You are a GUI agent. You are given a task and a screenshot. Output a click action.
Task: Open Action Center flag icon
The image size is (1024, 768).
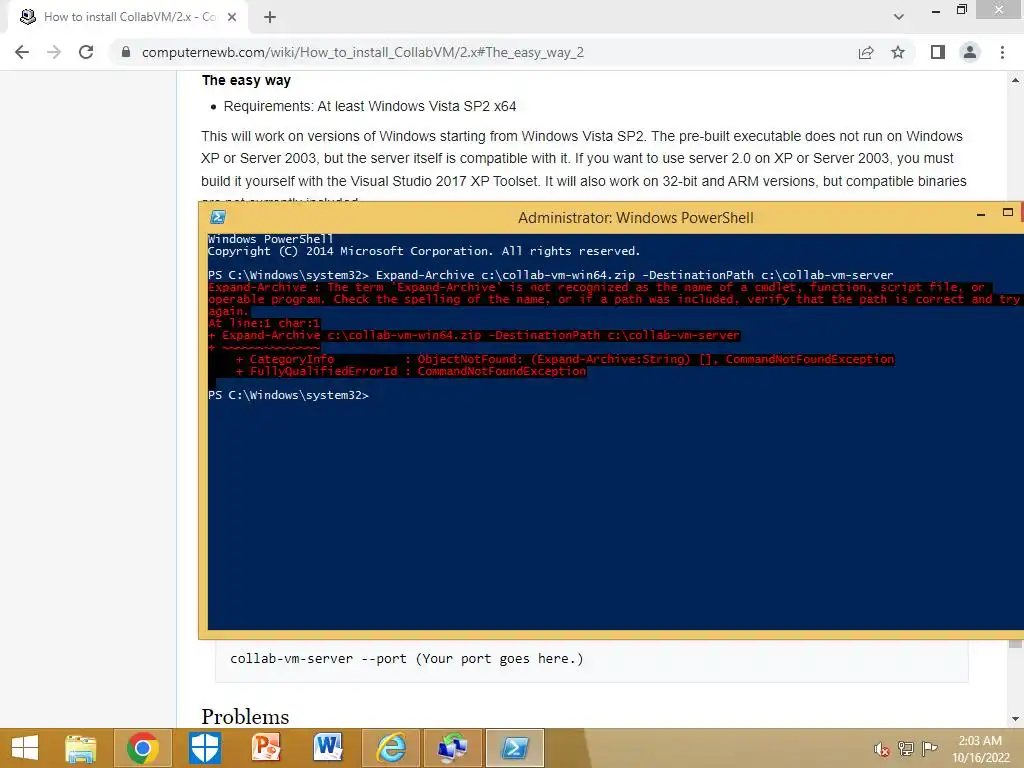[x=929, y=748]
